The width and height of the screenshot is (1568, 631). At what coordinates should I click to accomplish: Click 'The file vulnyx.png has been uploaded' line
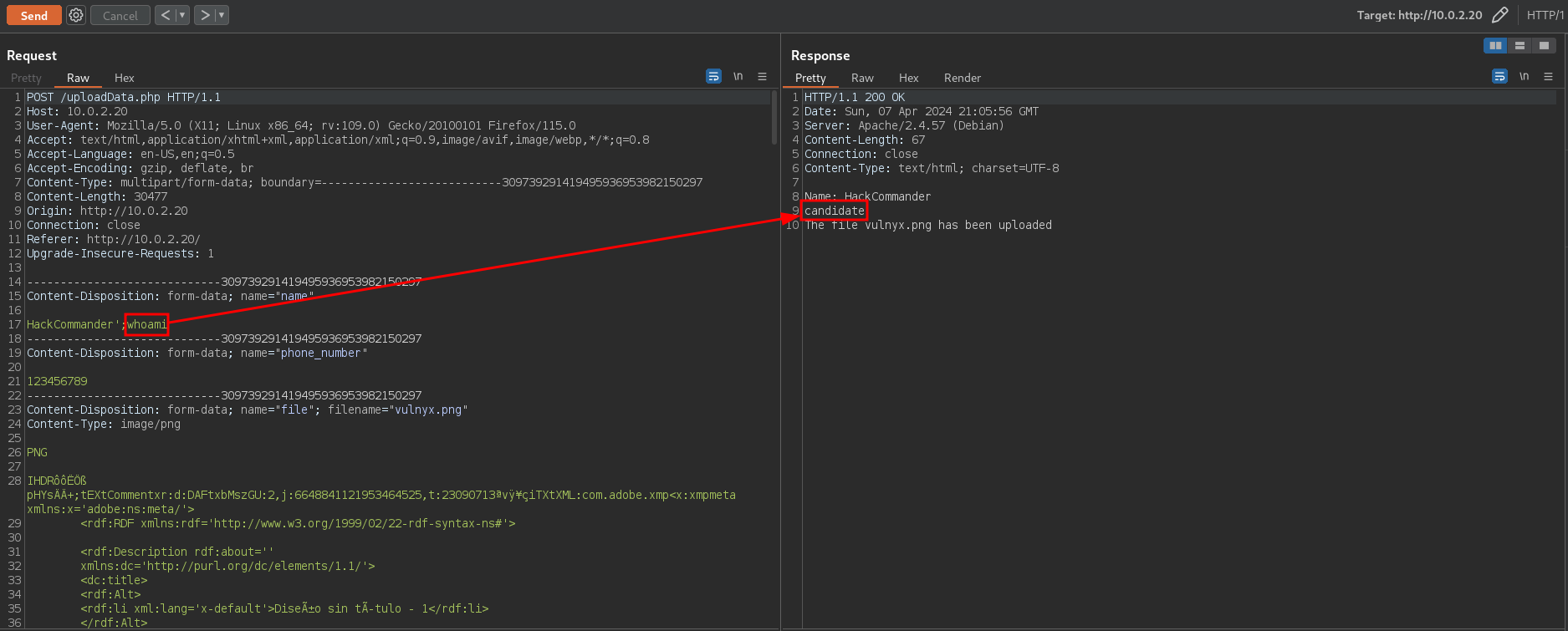(x=928, y=225)
